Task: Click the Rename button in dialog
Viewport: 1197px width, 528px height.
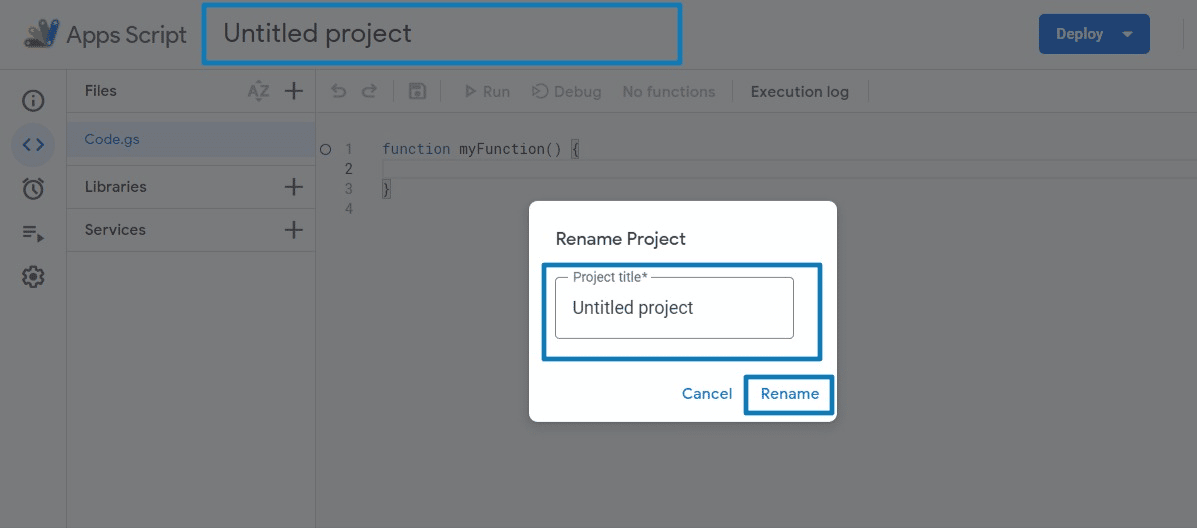Action: coord(789,394)
